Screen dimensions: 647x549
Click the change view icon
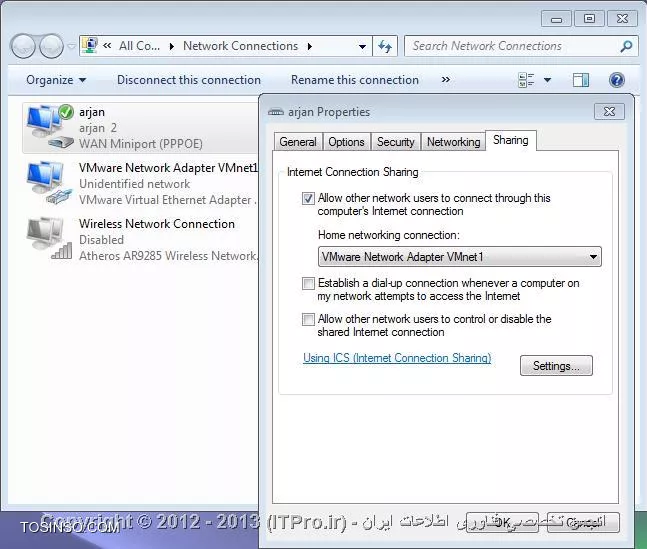pos(526,80)
